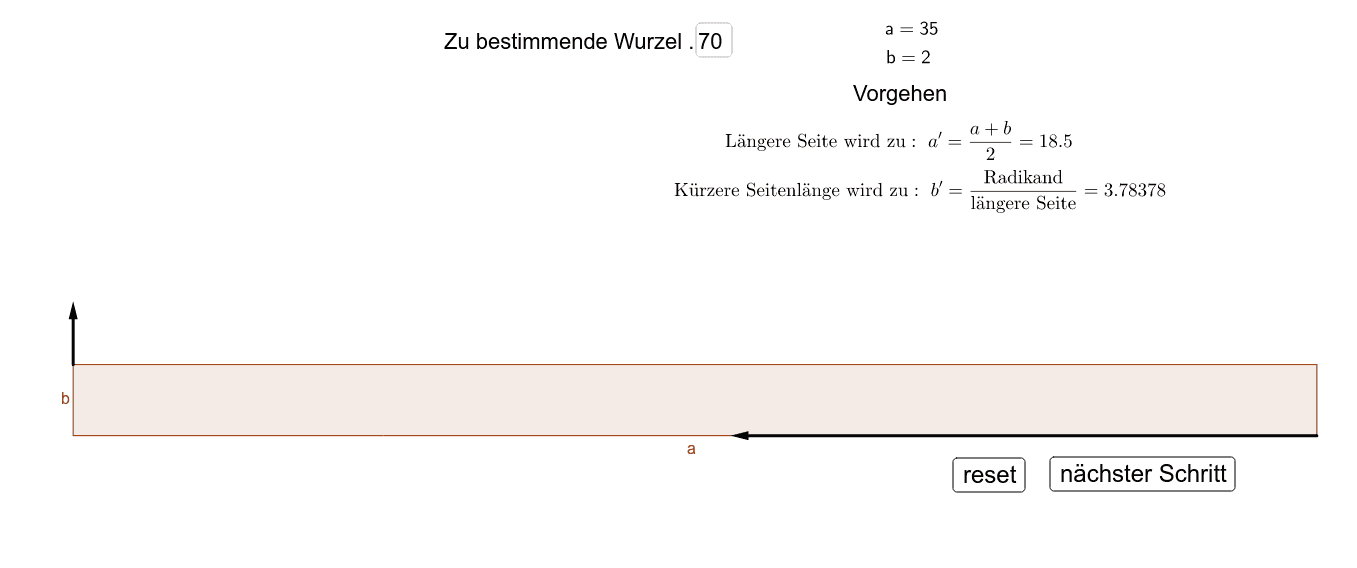Click the label Zu bestimmende Wurzel

(566, 42)
